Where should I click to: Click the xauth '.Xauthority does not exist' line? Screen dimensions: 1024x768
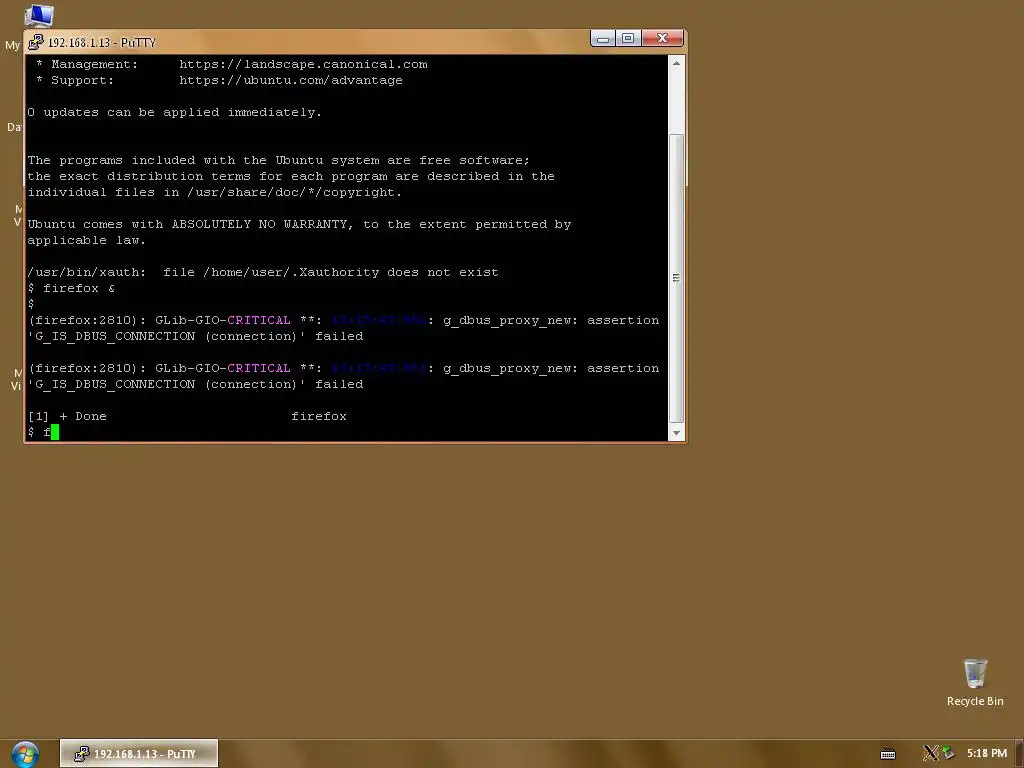pyautogui.click(x=263, y=272)
